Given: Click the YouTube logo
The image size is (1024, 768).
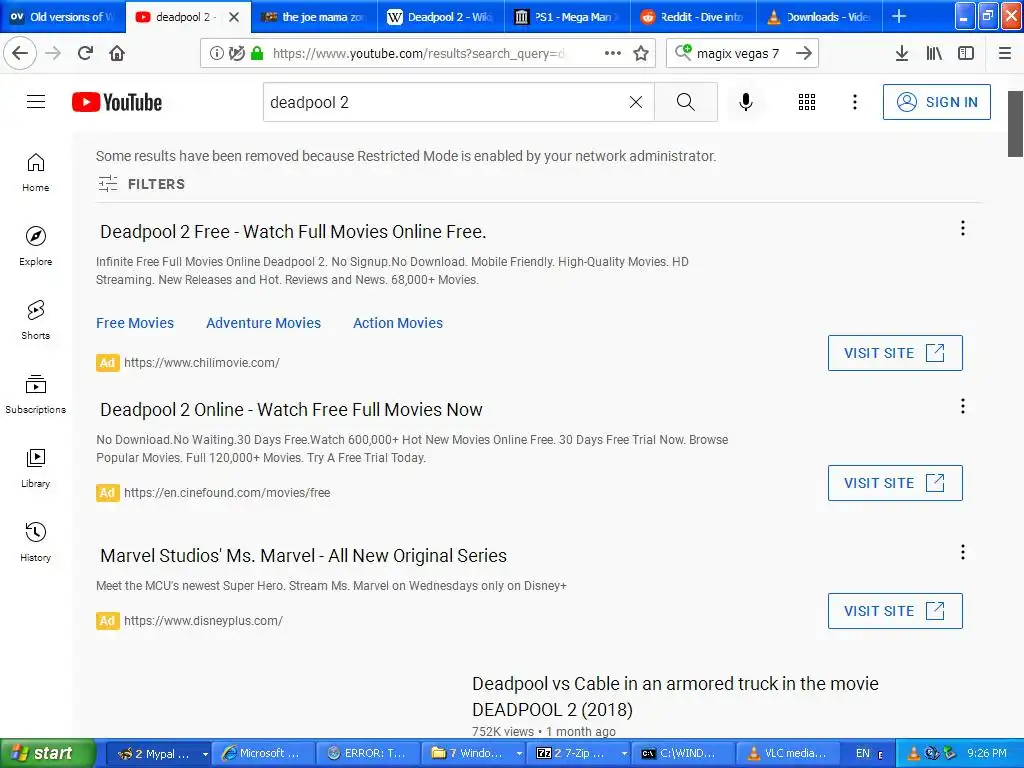Looking at the screenshot, I should [x=117, y=102].
